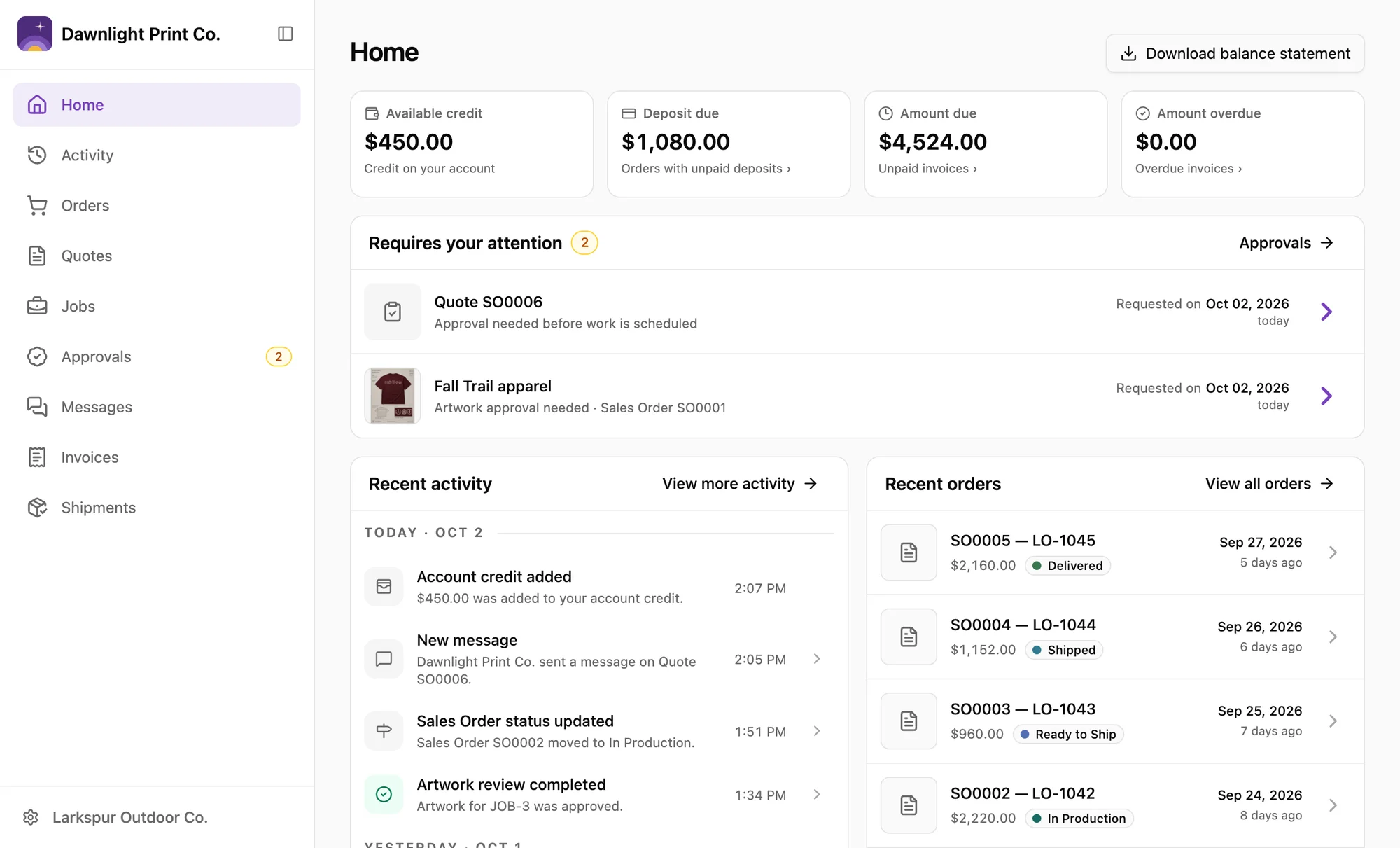Image resolution: width=1400 pixels, height=848 pixels.
Task: Click the In Production status pill
Action: (x=1079, y=819)
